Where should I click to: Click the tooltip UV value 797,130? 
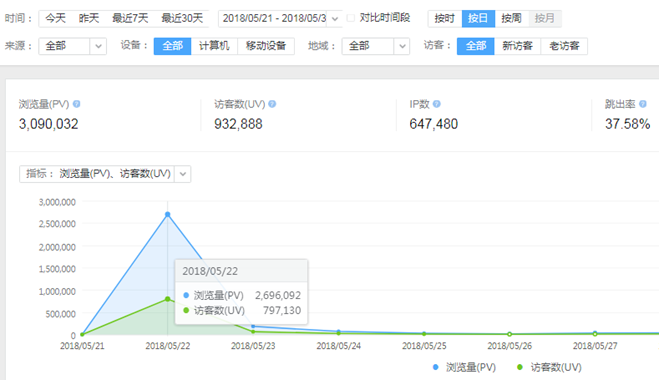(x=282, y=311)
